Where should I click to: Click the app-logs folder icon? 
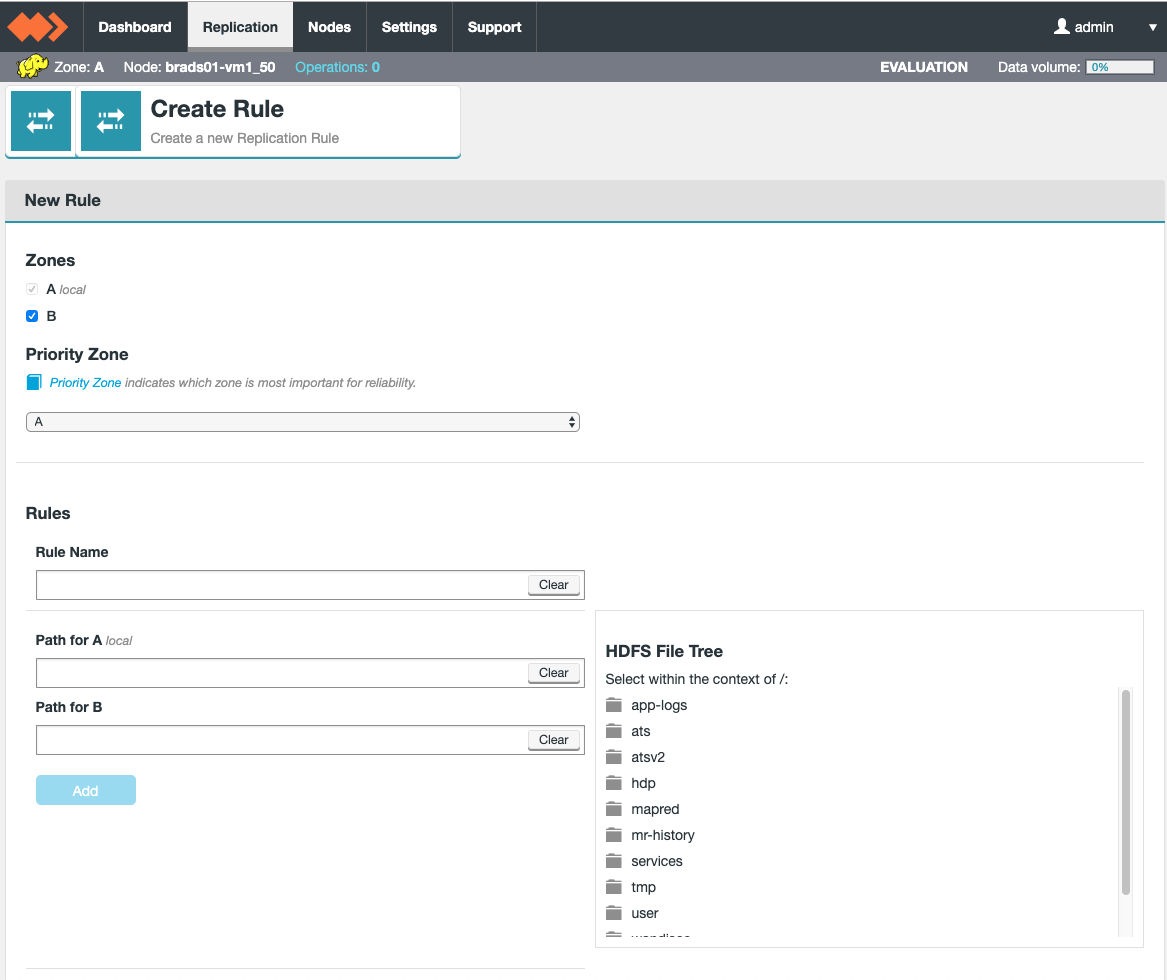pyautogui.click(x=614, y=705)
